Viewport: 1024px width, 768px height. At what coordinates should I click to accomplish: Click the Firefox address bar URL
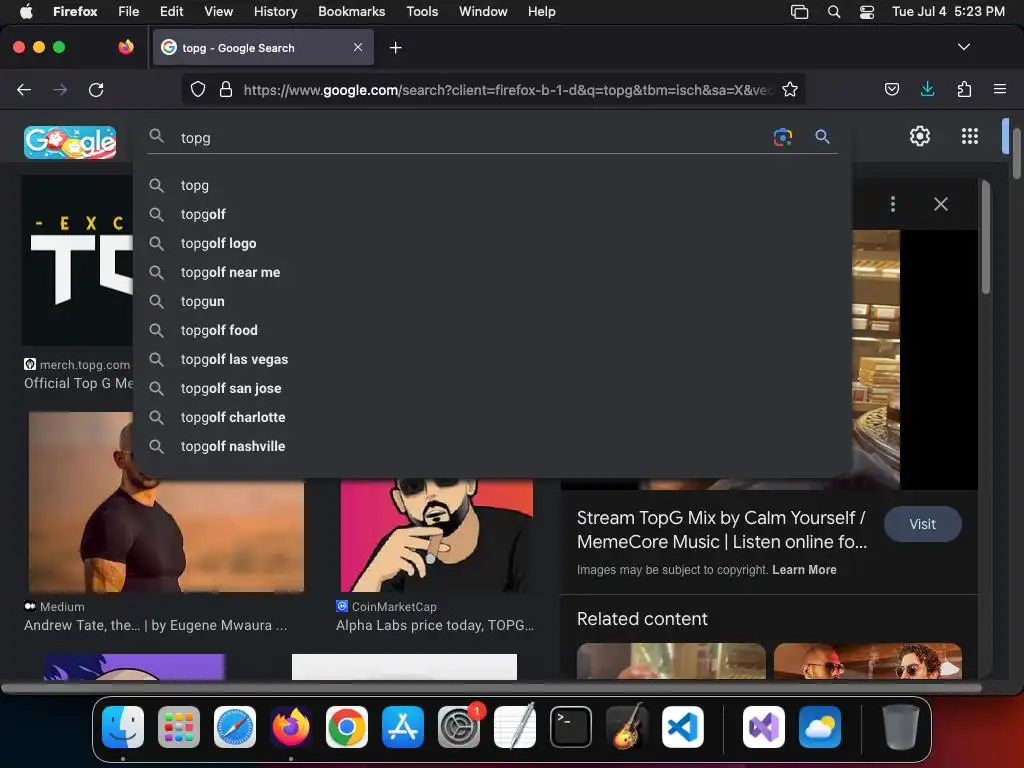pyautogui.click(x=508, y=90)
